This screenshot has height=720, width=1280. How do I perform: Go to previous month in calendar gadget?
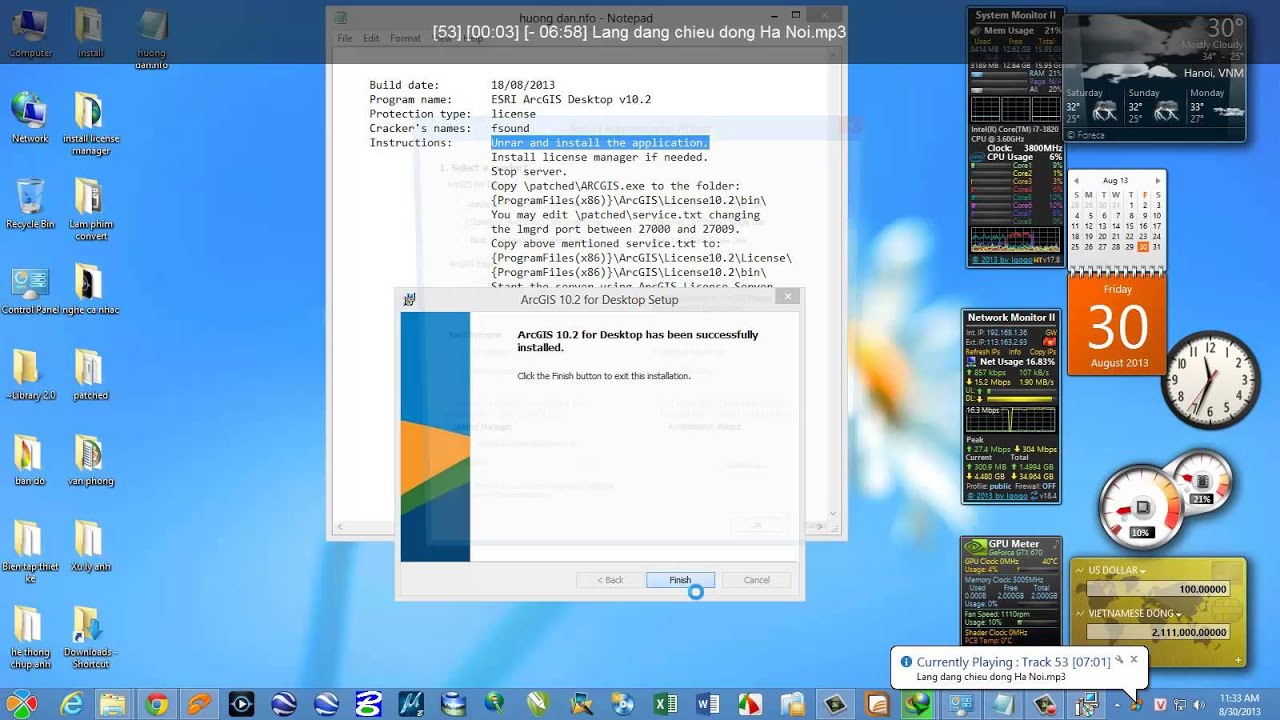tap(1076, 181)
